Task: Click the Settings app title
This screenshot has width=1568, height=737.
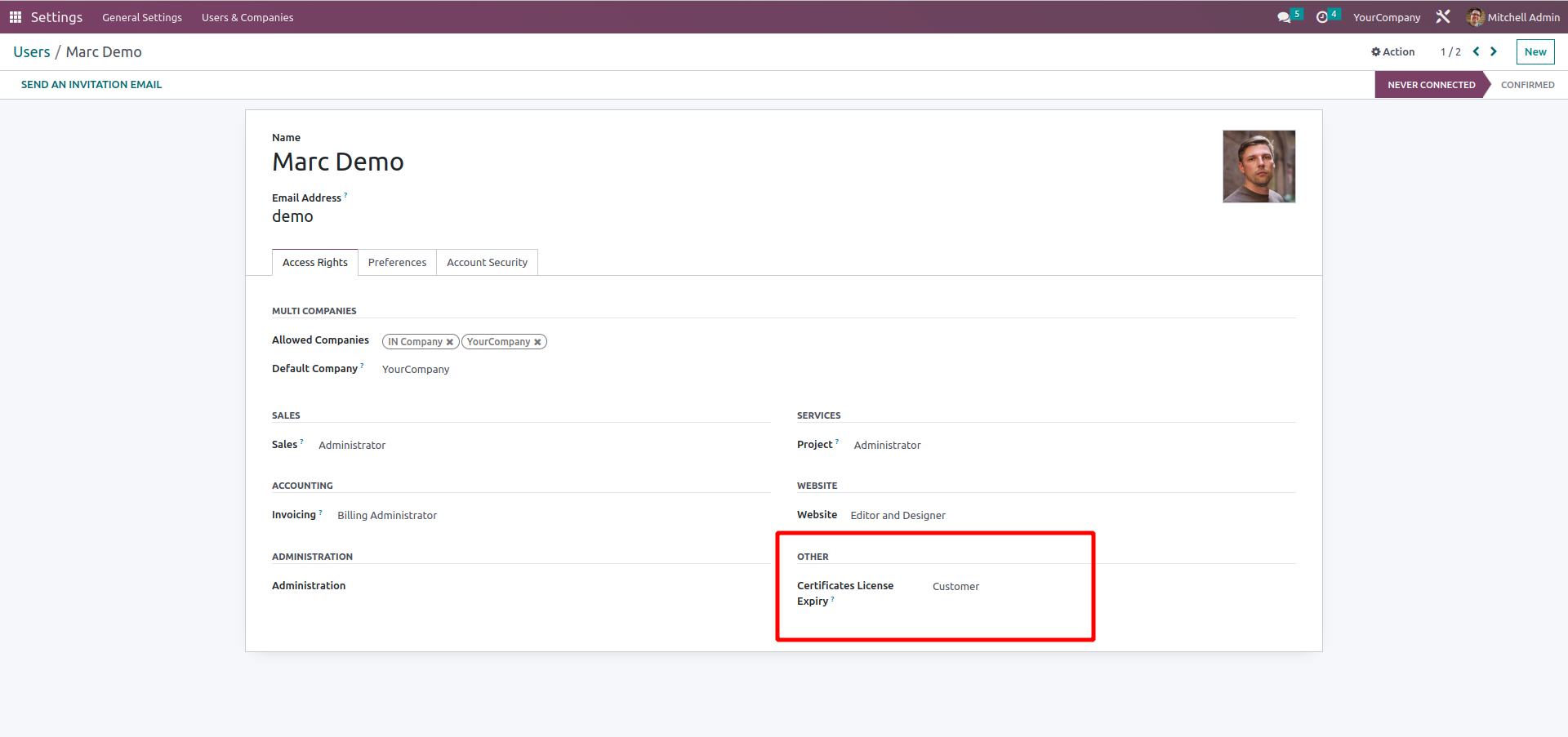Action: point(56,17)
